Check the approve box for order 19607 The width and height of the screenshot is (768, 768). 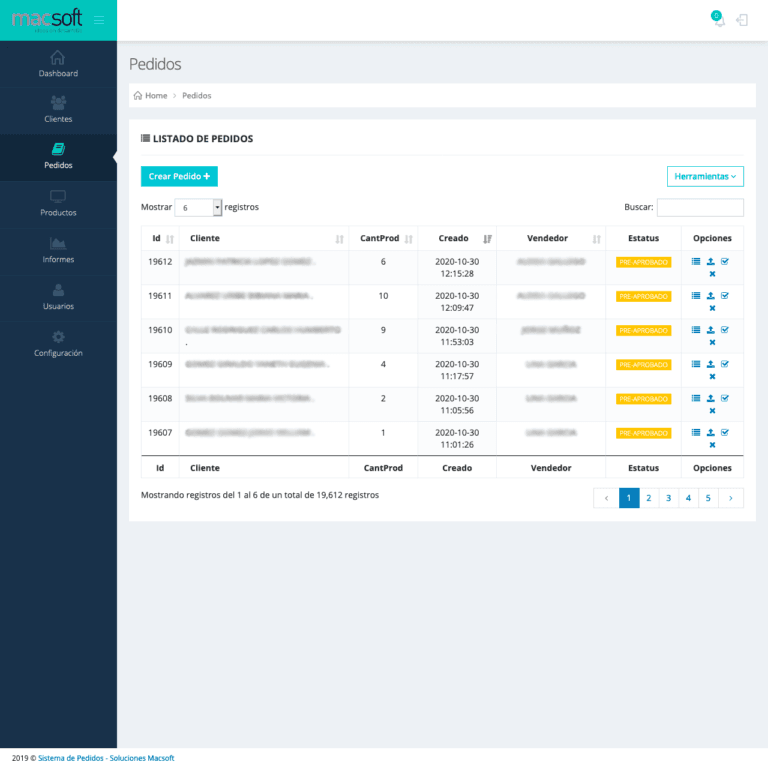725,432
